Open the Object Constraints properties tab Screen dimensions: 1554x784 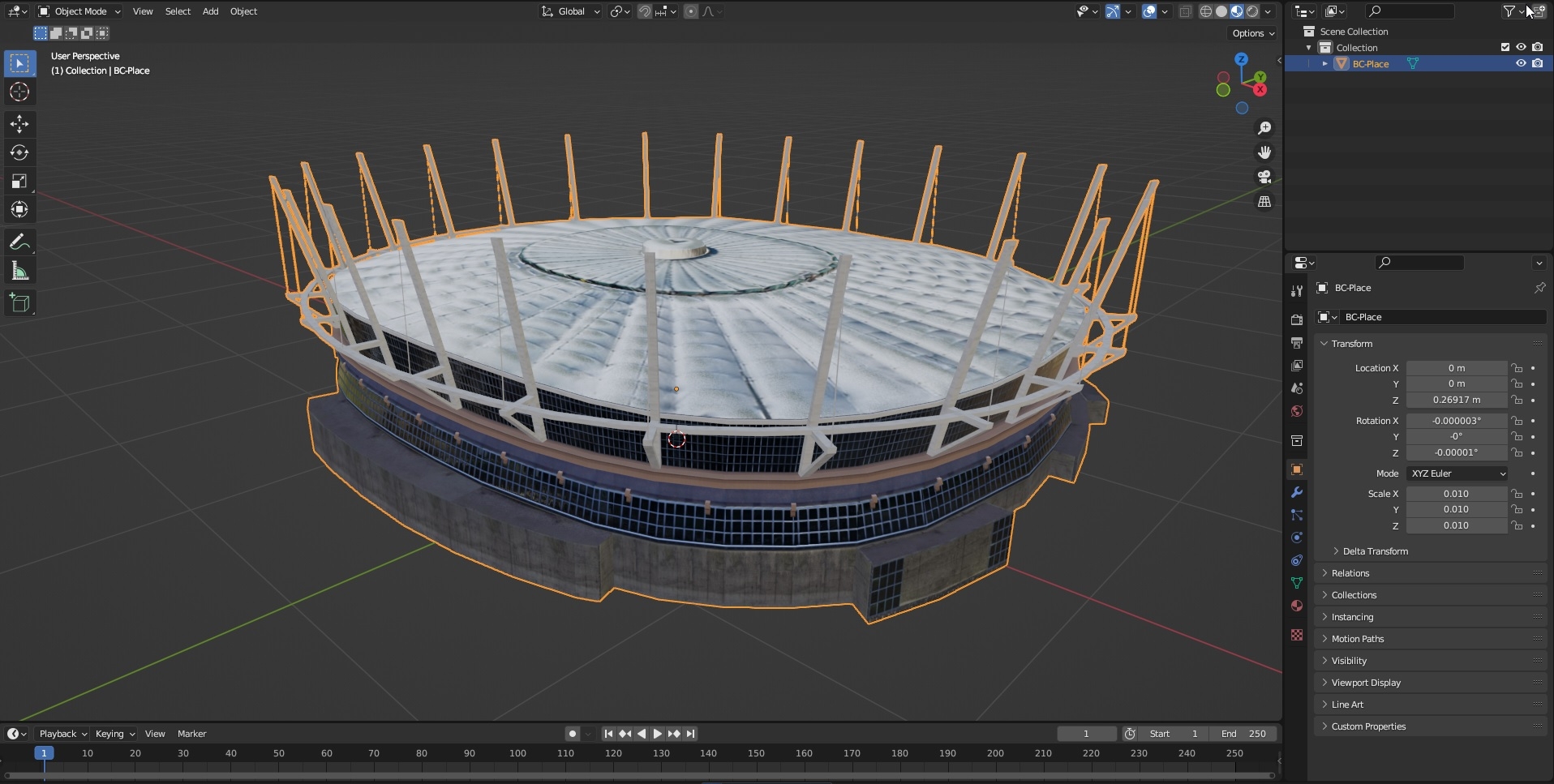pos(1296,560)
